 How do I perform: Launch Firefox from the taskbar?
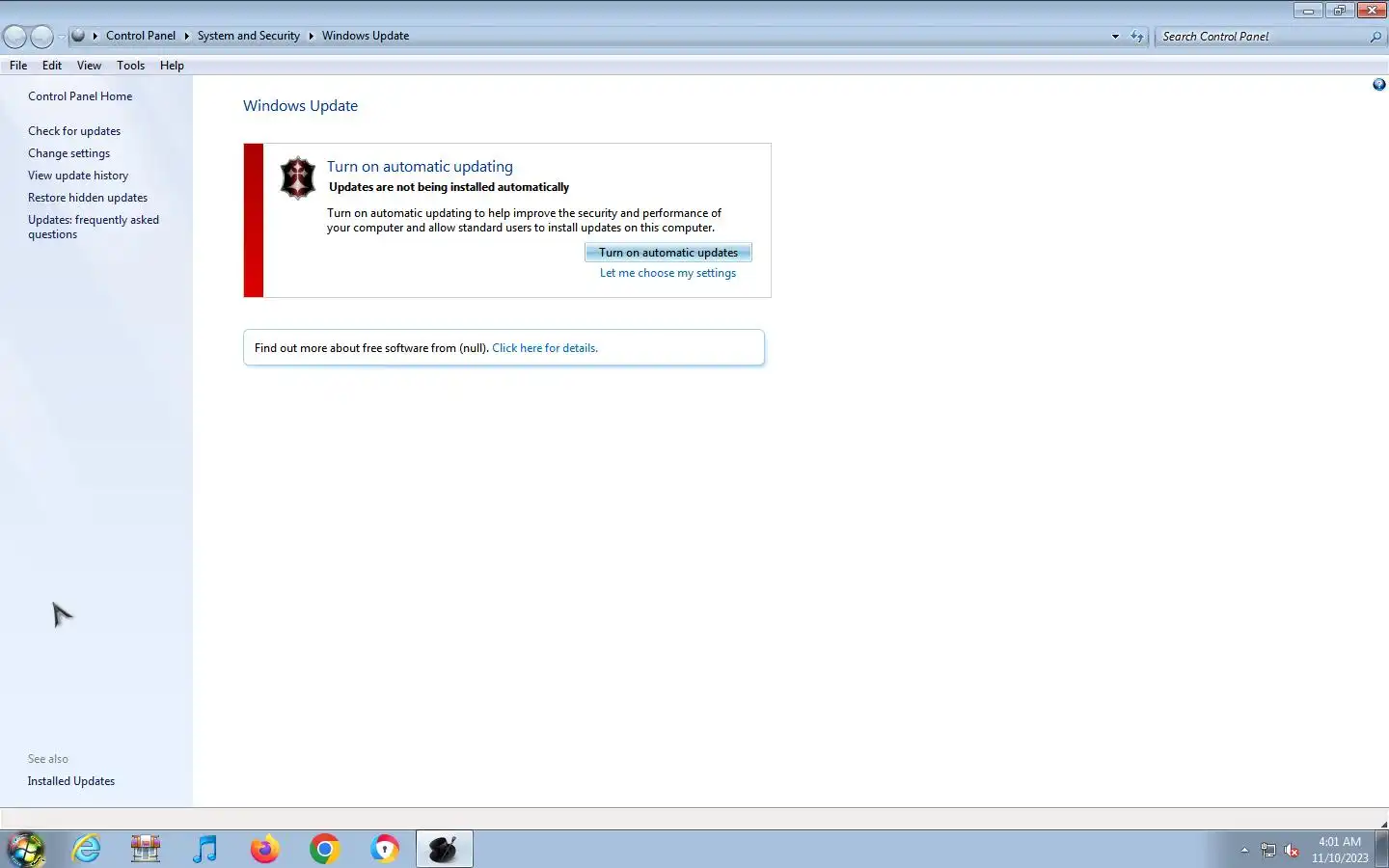(x=264, y=850)
